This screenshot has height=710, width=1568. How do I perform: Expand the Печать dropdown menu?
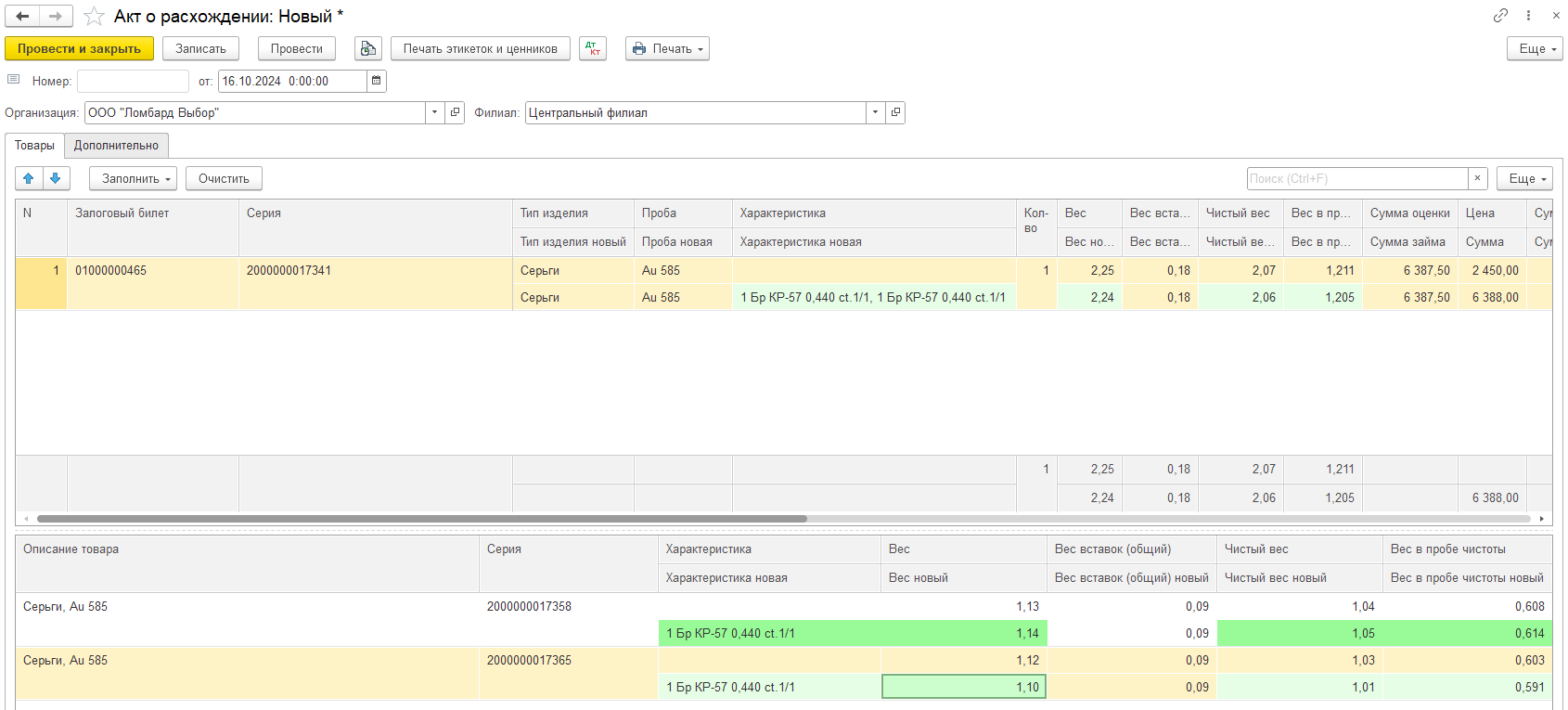[x=667, y=49]
